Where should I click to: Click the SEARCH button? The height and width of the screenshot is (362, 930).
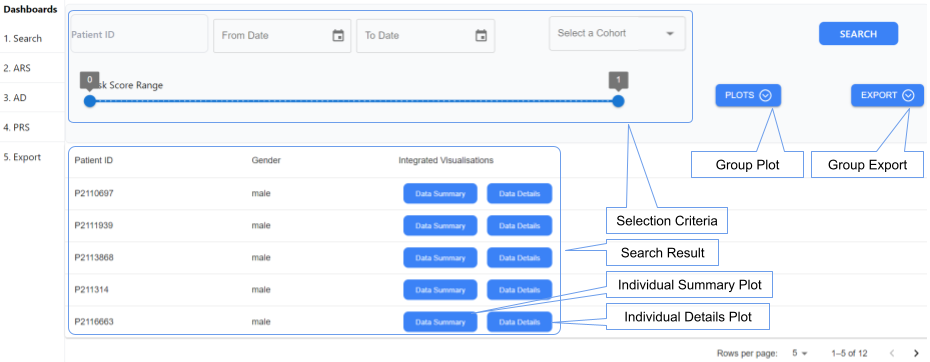pos(858,34)
